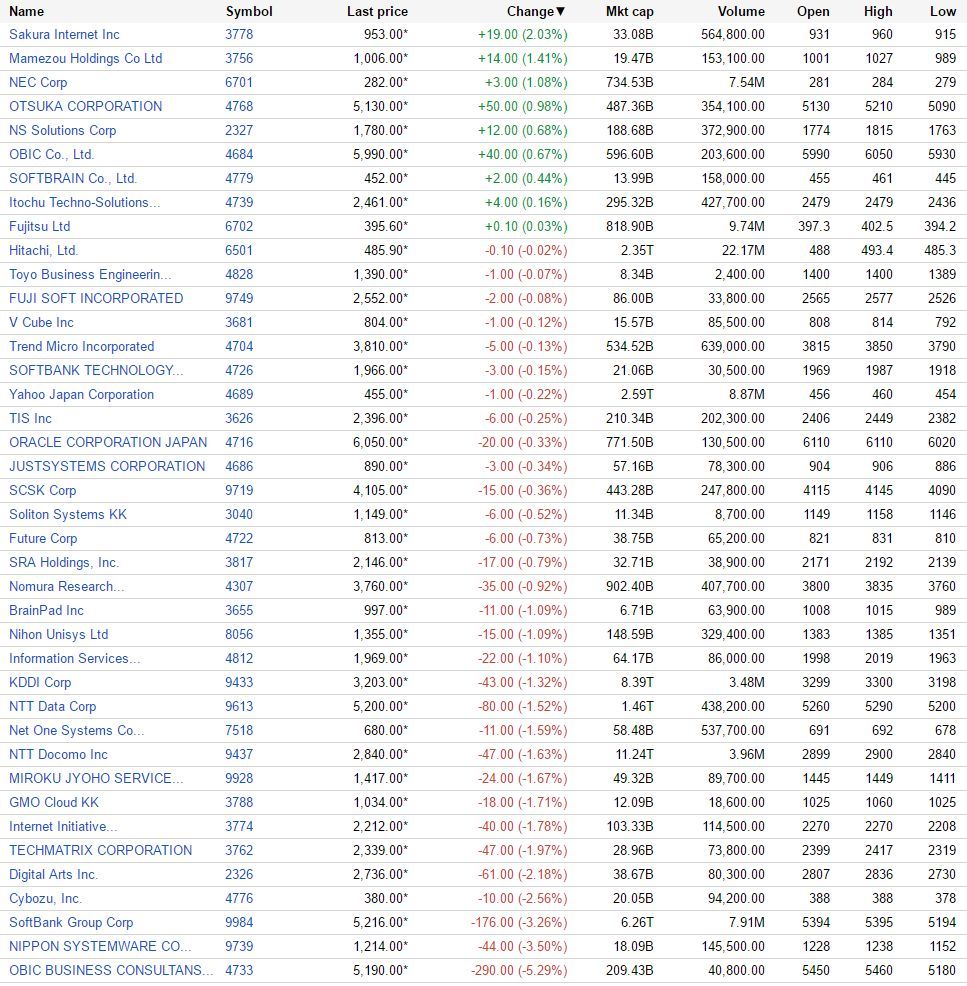The width and height of the screenshot is (967, 986).
Task: Open TECHMATRIX CORPORATION link
Action: click(x=101, y=850)
